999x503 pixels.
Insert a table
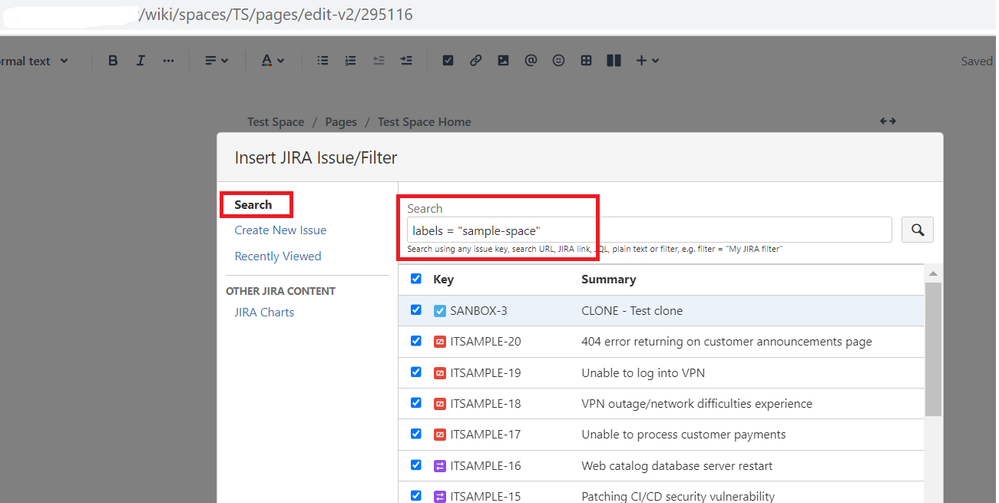[x=586, y=61]
